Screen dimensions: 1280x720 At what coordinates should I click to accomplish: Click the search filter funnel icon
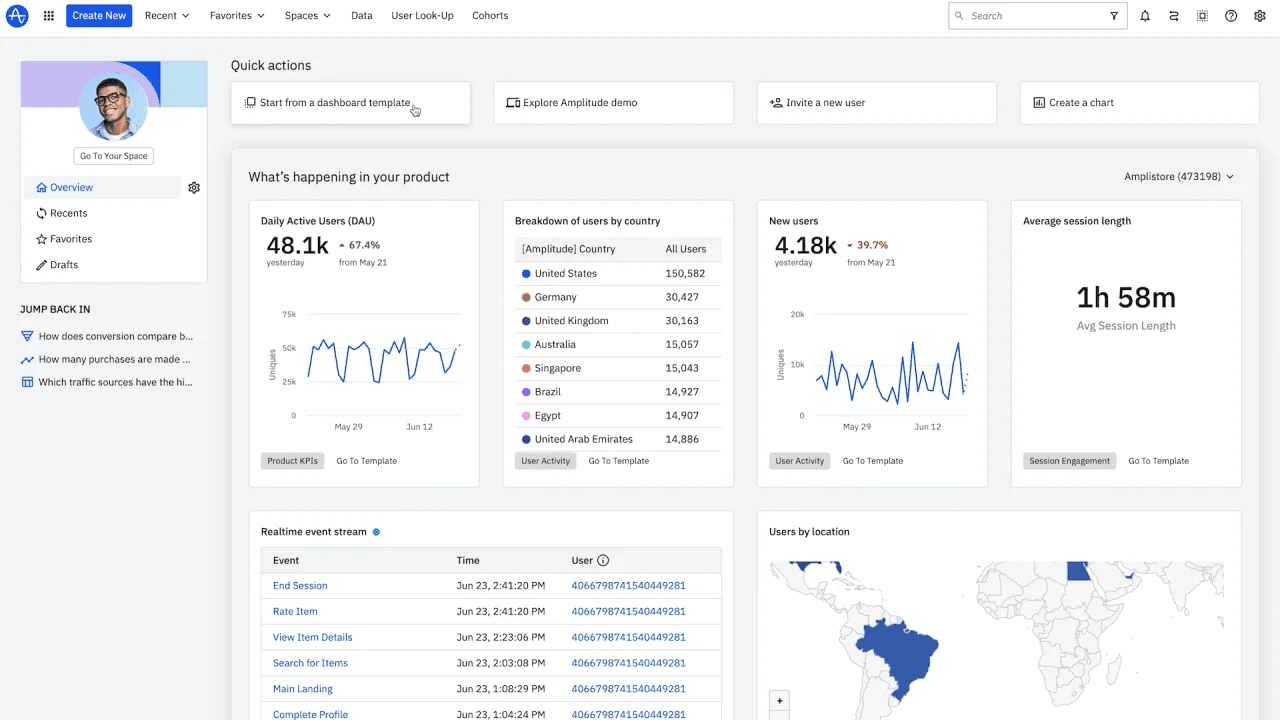(x=1114, y=16)
